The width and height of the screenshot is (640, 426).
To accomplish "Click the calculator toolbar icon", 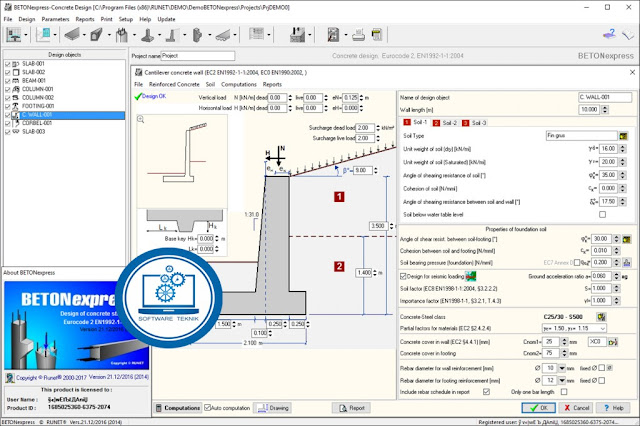I will pyautogui.click(x=377, y=35).
